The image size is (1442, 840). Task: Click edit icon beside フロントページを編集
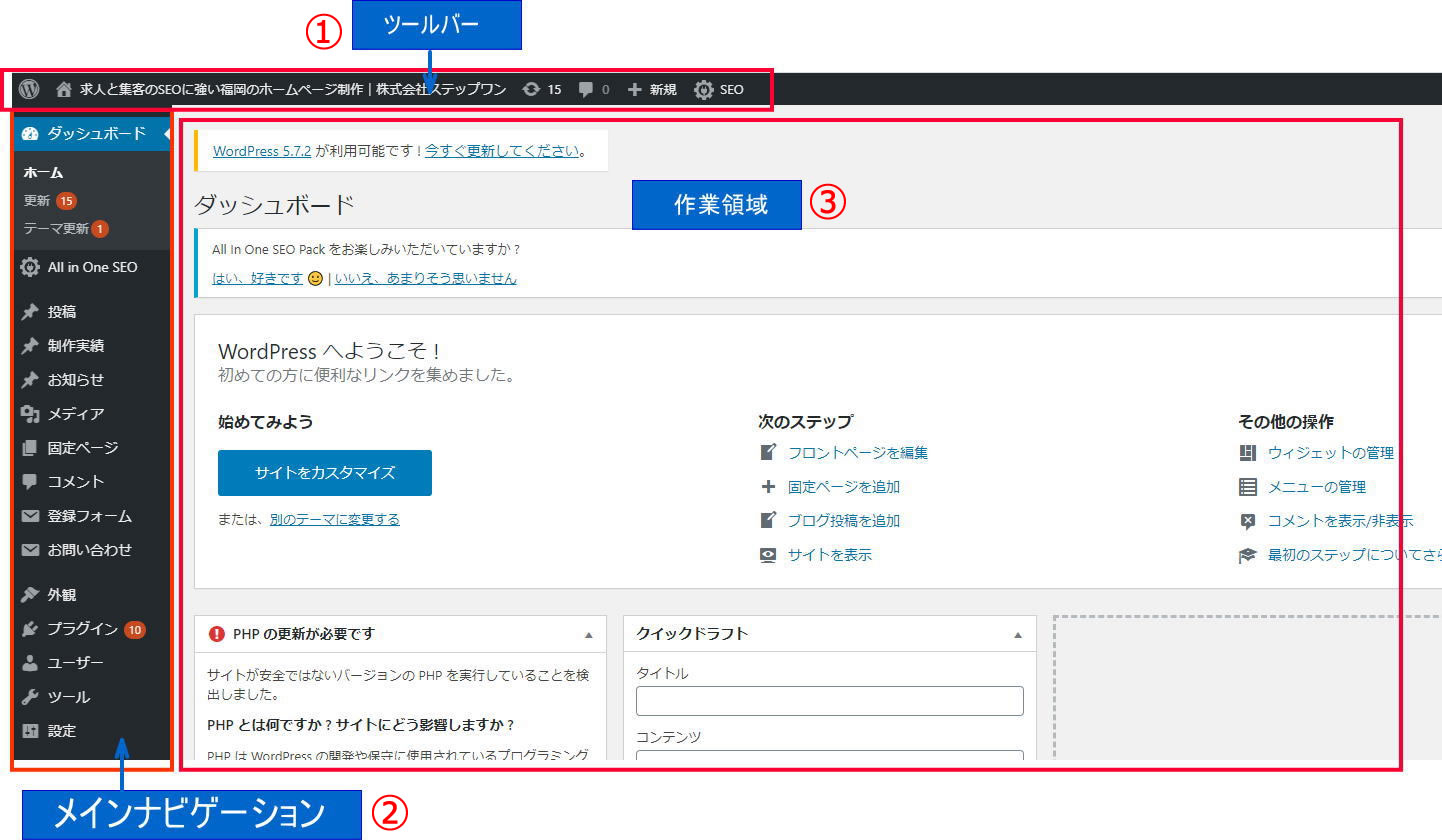point(768,452)
